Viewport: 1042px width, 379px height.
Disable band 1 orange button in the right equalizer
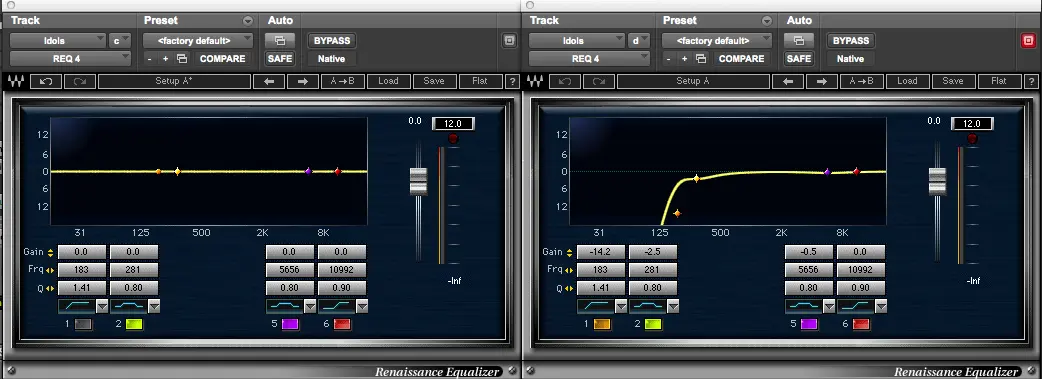pos(602,324)
